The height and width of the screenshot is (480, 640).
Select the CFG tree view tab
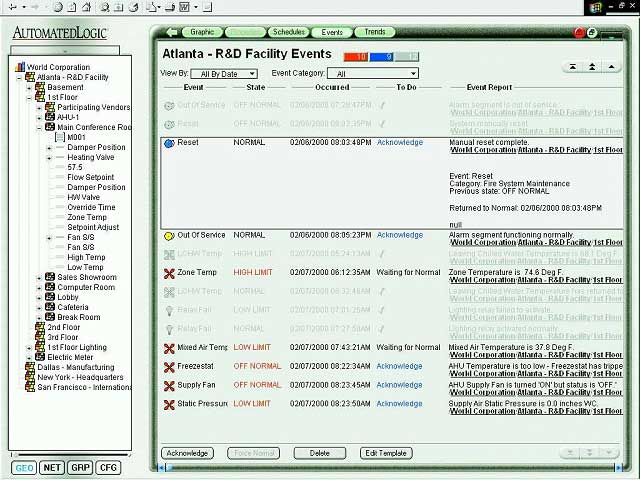(x=108, y=468)
